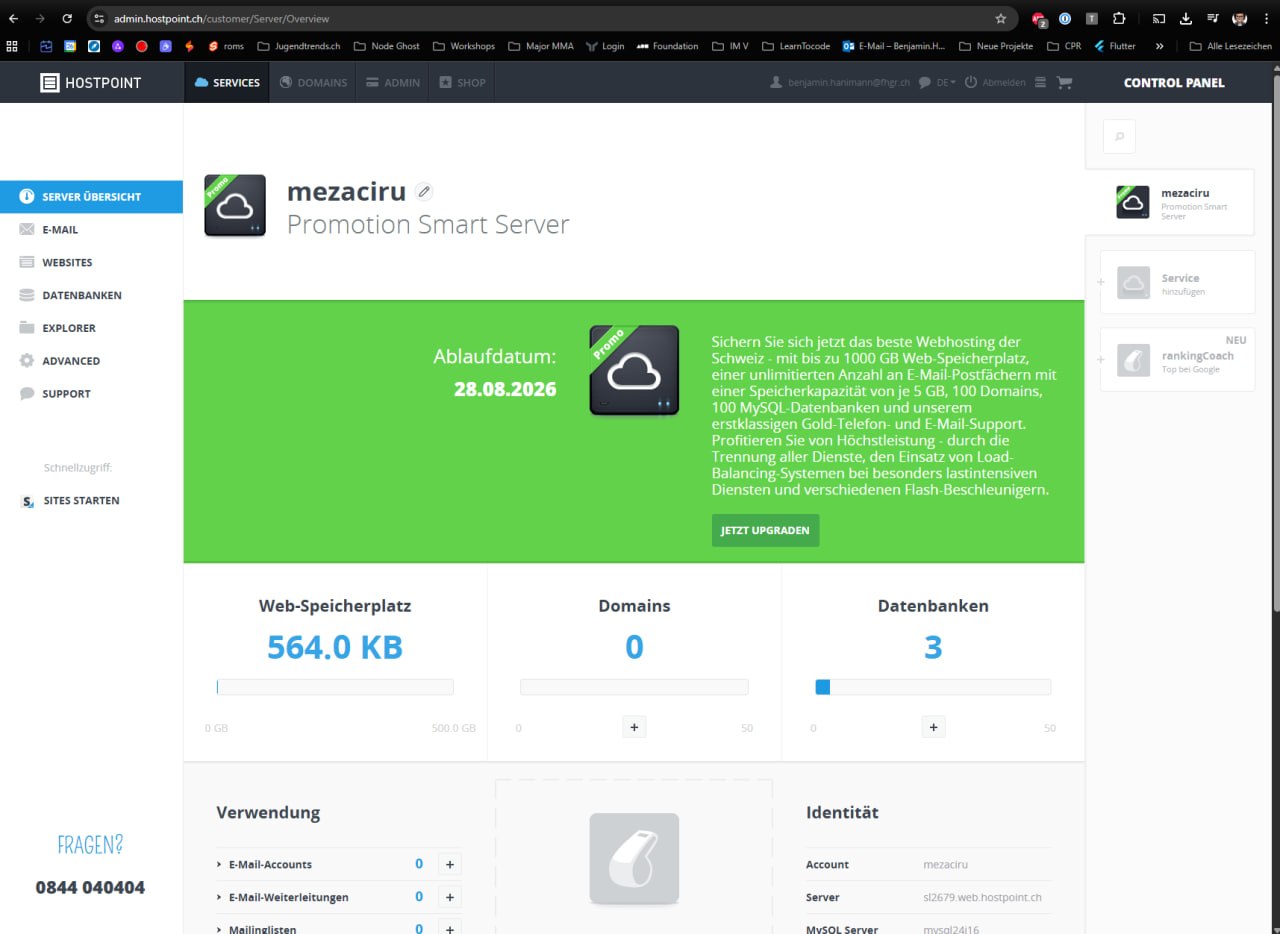Open the Flutter bookmark
Screen dimensions: 1280x934
click(1115, 46)
